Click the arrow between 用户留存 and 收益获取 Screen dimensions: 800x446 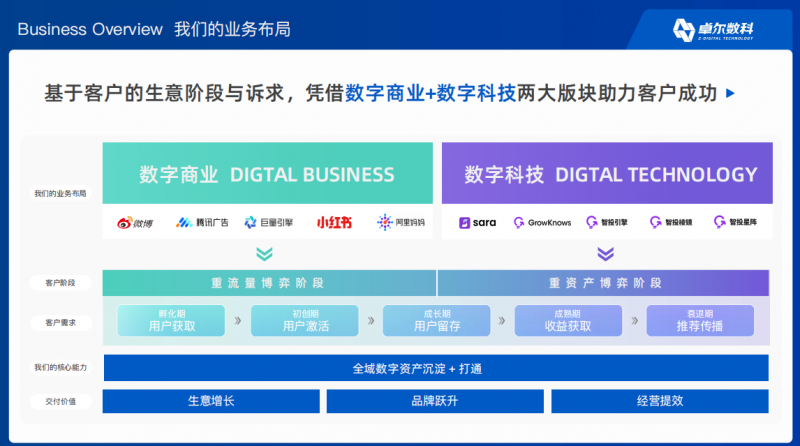tap(502, 321)
